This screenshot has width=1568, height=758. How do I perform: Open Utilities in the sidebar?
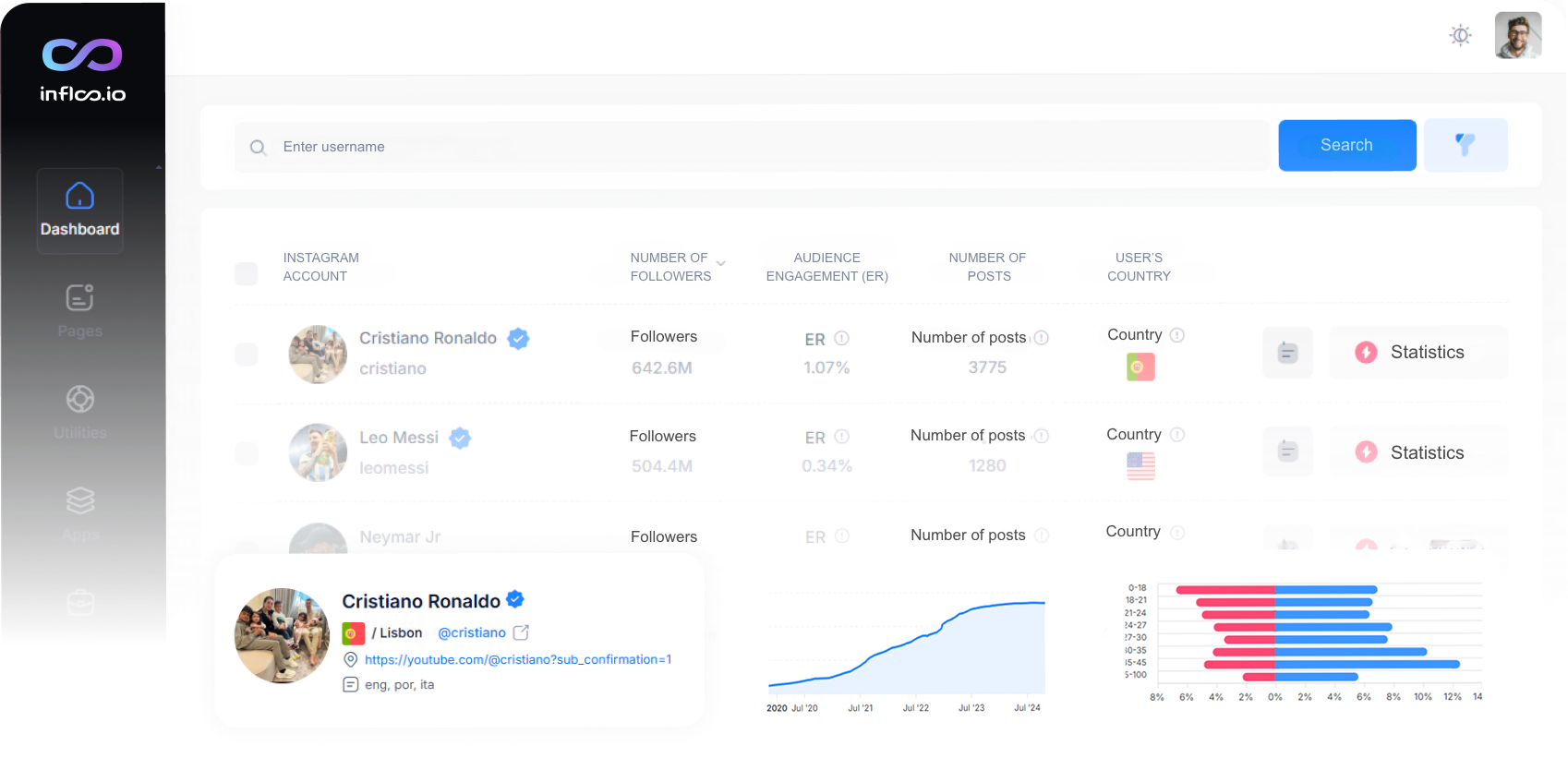point(80,413)
